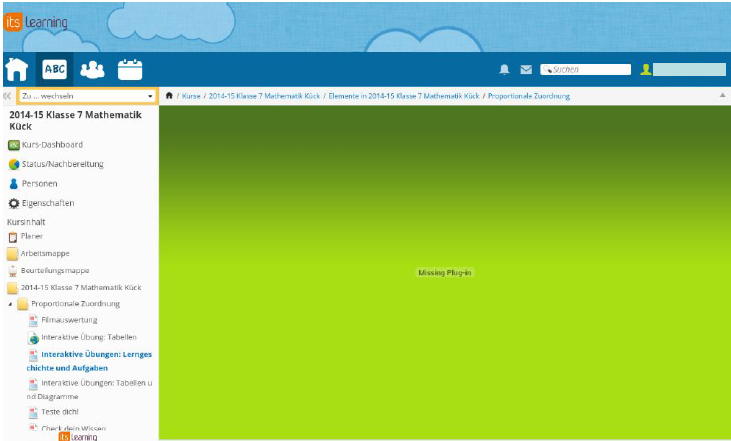Collapse the Proportionale Zuordnung folder

(x=10, y=304)
